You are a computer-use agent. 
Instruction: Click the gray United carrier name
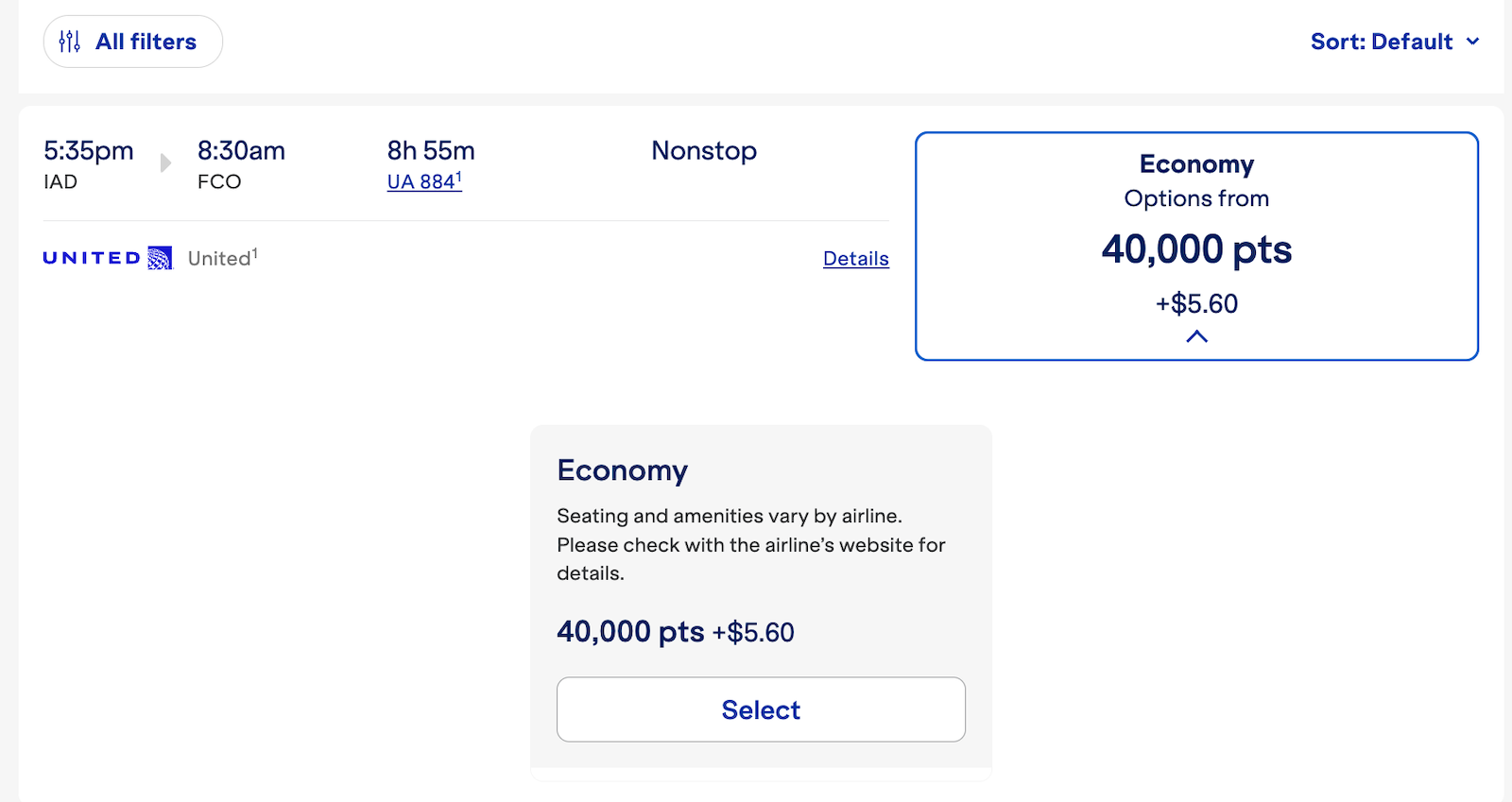220,259
